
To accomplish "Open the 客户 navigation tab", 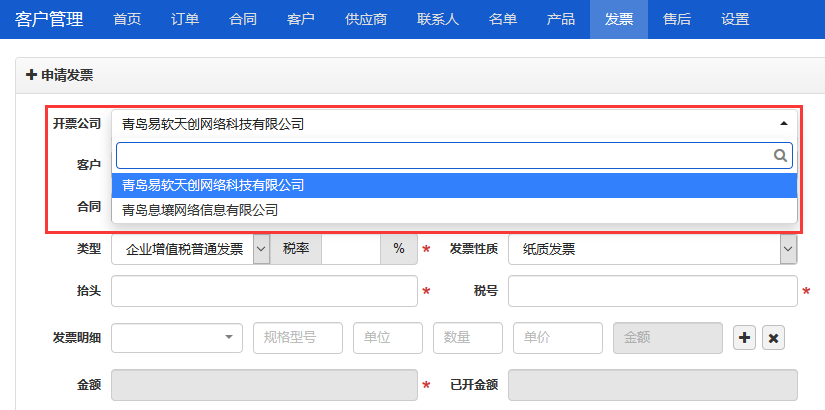I will click(301, 19).
